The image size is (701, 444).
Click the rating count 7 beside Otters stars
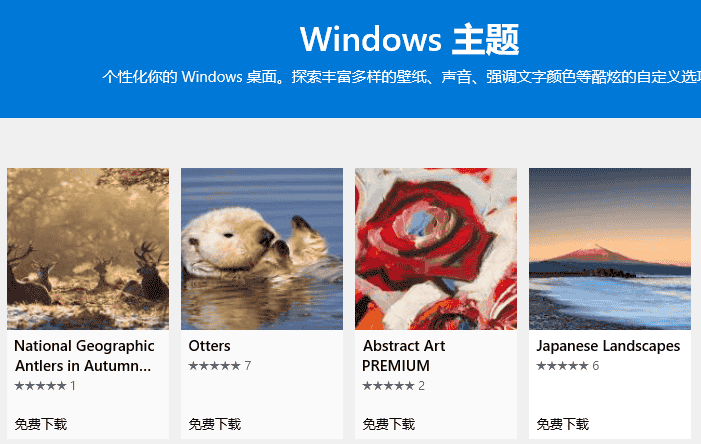tap(248, 366)
